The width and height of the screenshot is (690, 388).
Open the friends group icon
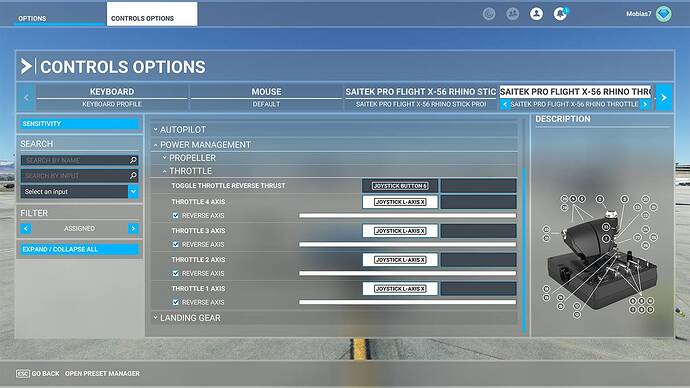[x=512, y=14]
